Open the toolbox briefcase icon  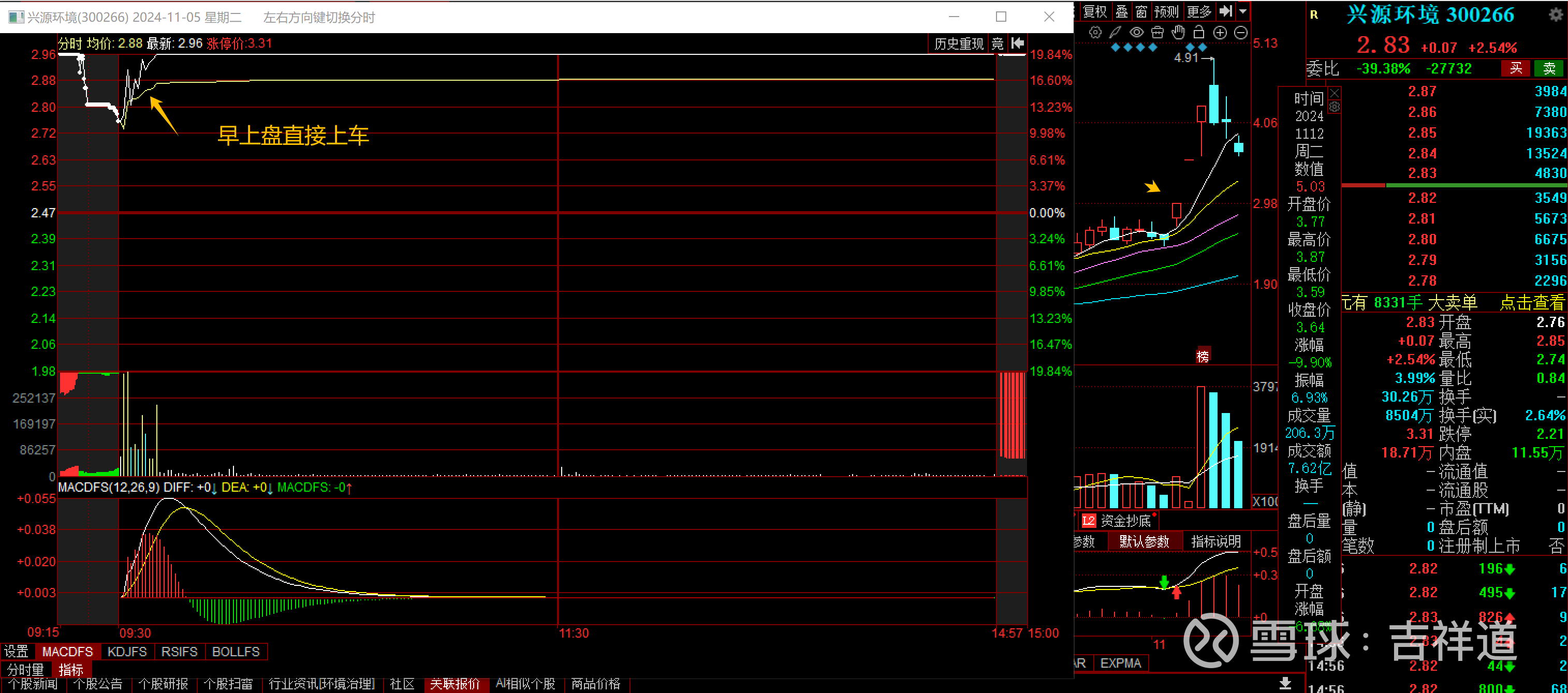coord(1157,33)
